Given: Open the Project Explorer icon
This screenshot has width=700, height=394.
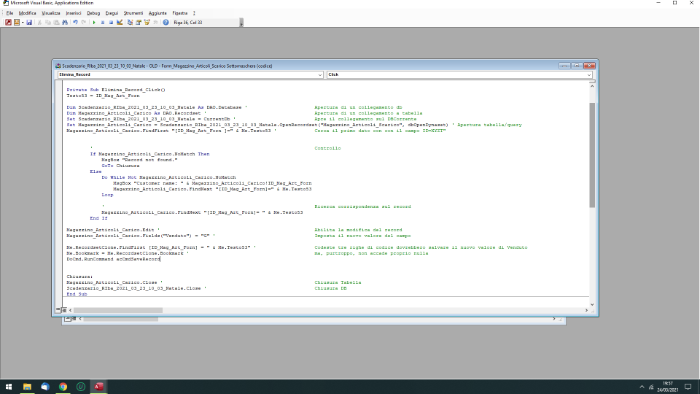Looking at the screenshot, I should (x=130, y=22).
